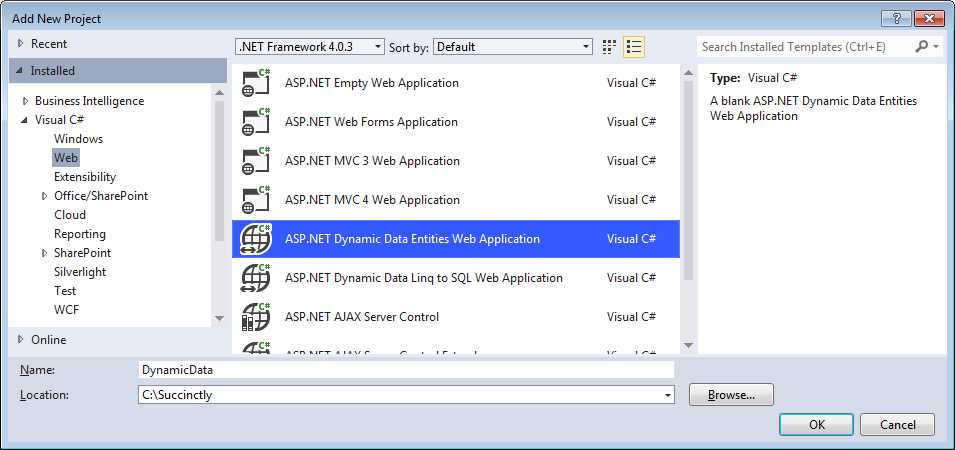Select the Web category
The height and width of the screenshot is (450, 955).
pyautogui.click(x=66, y=158)
